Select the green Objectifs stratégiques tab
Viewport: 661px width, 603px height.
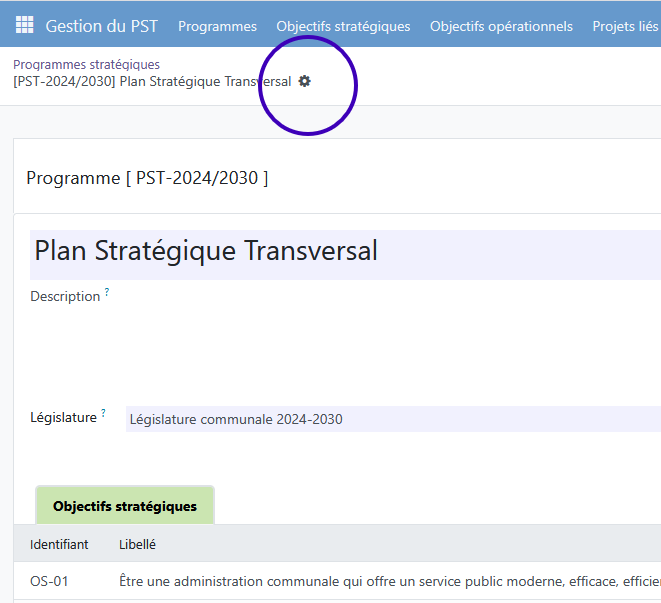[x=125, y=506]
